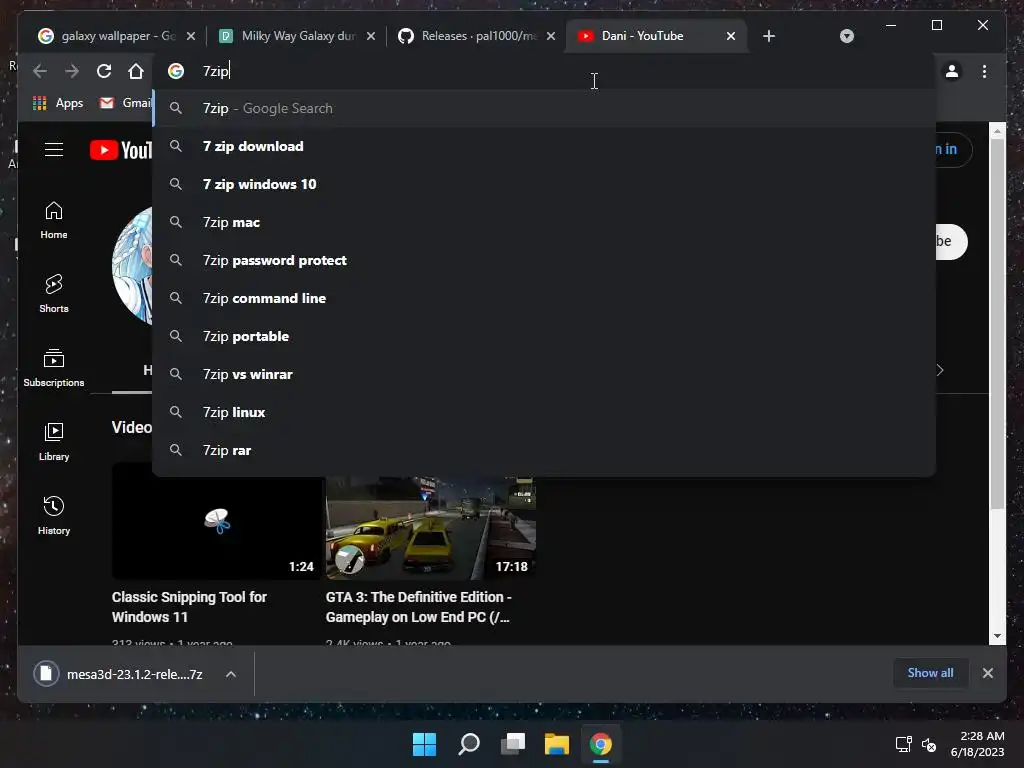Screen dimensions: 1024x768
Task: Close the galaxy wallpaper tab
Action: pyautogui.click(x=191, y=36)
